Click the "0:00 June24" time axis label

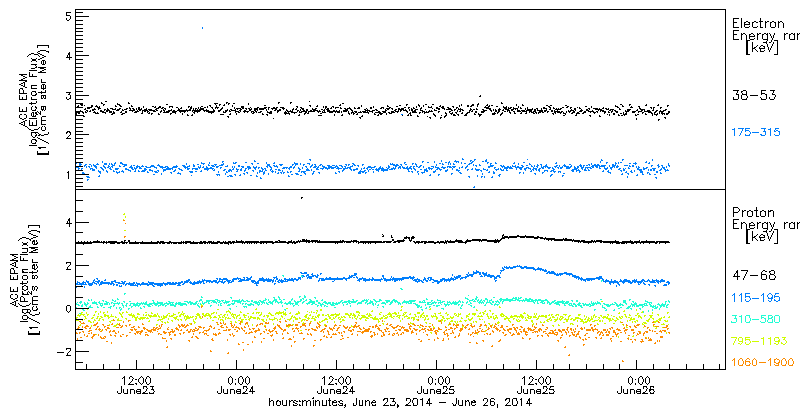[236, 386]
